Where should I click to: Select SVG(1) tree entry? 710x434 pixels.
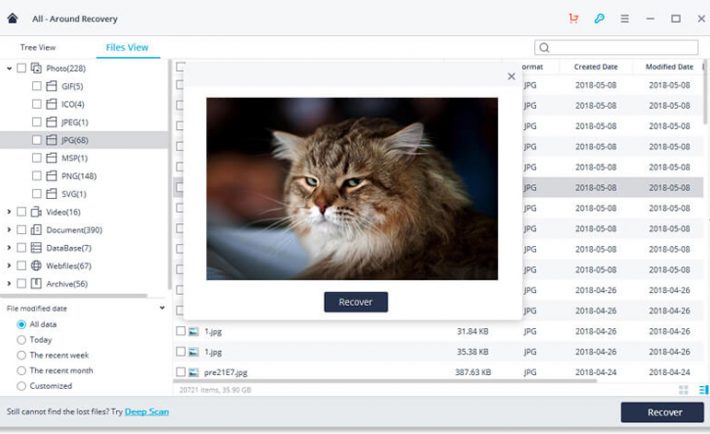click(74, 194)
